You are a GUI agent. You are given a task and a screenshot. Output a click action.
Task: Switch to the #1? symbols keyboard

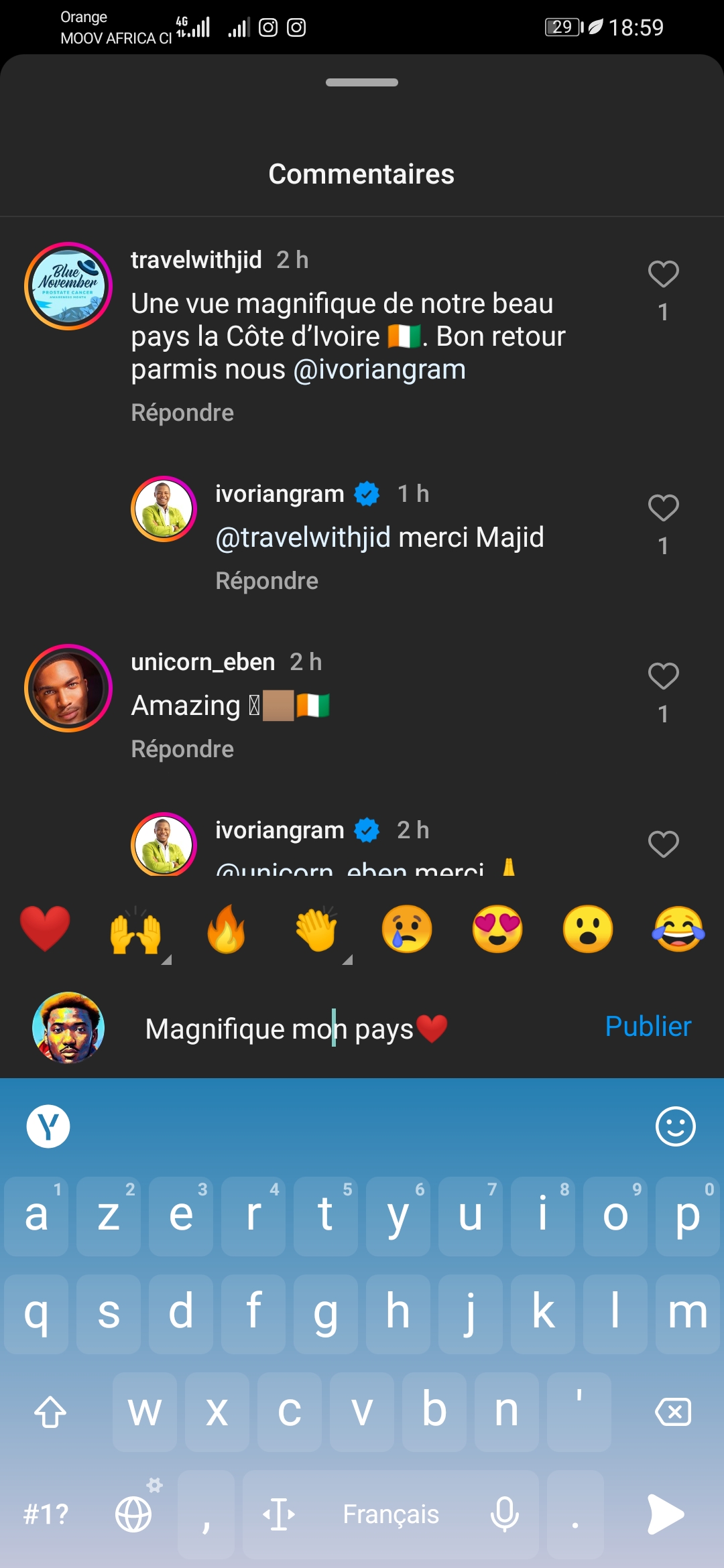(x=46, y=1514)
